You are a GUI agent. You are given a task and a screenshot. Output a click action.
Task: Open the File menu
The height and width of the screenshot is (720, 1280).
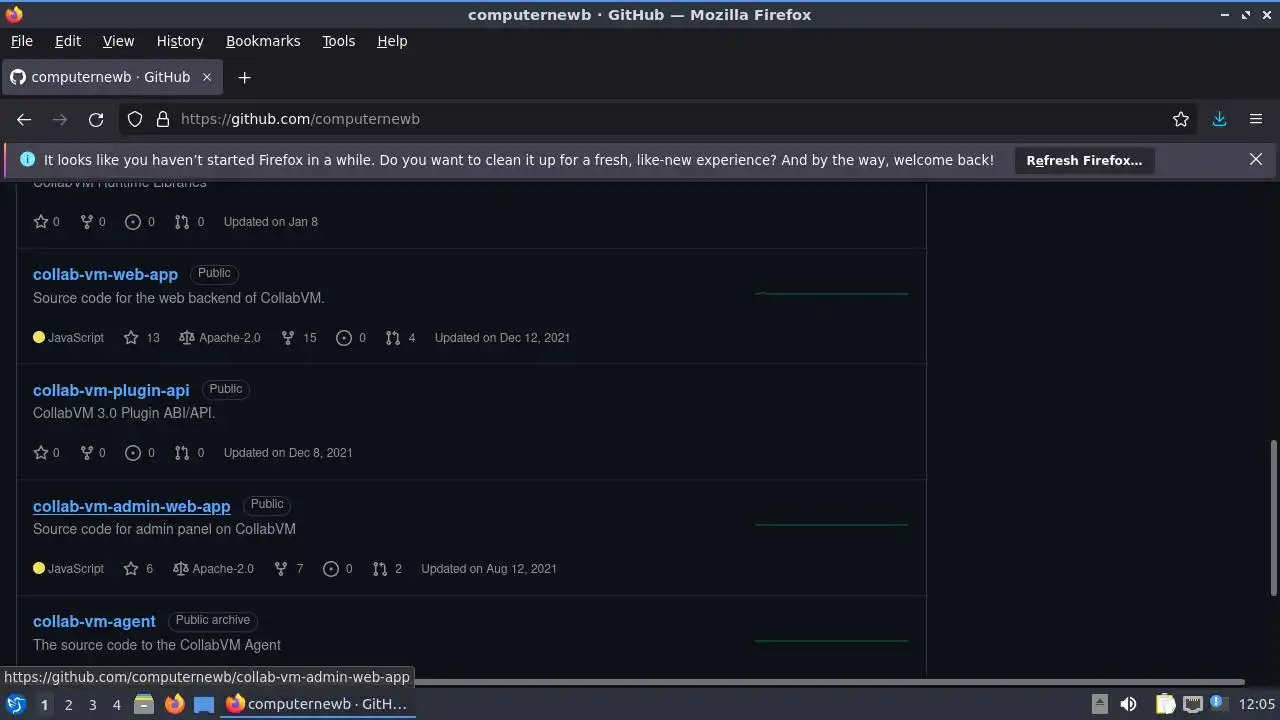coord(21,41)
